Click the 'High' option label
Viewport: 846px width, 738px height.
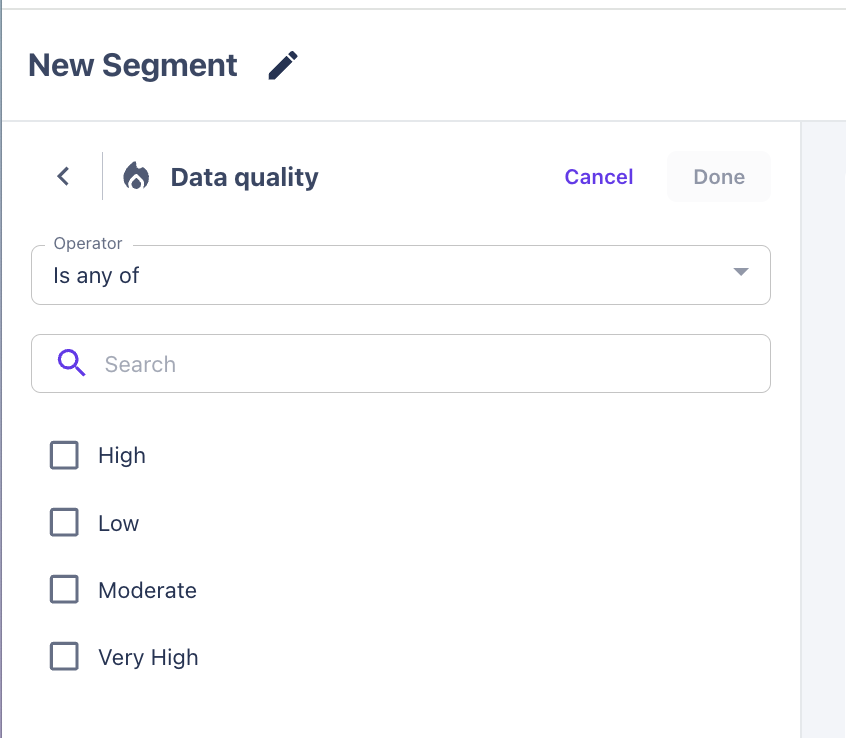pyautogui.click(x=122, y=456)
